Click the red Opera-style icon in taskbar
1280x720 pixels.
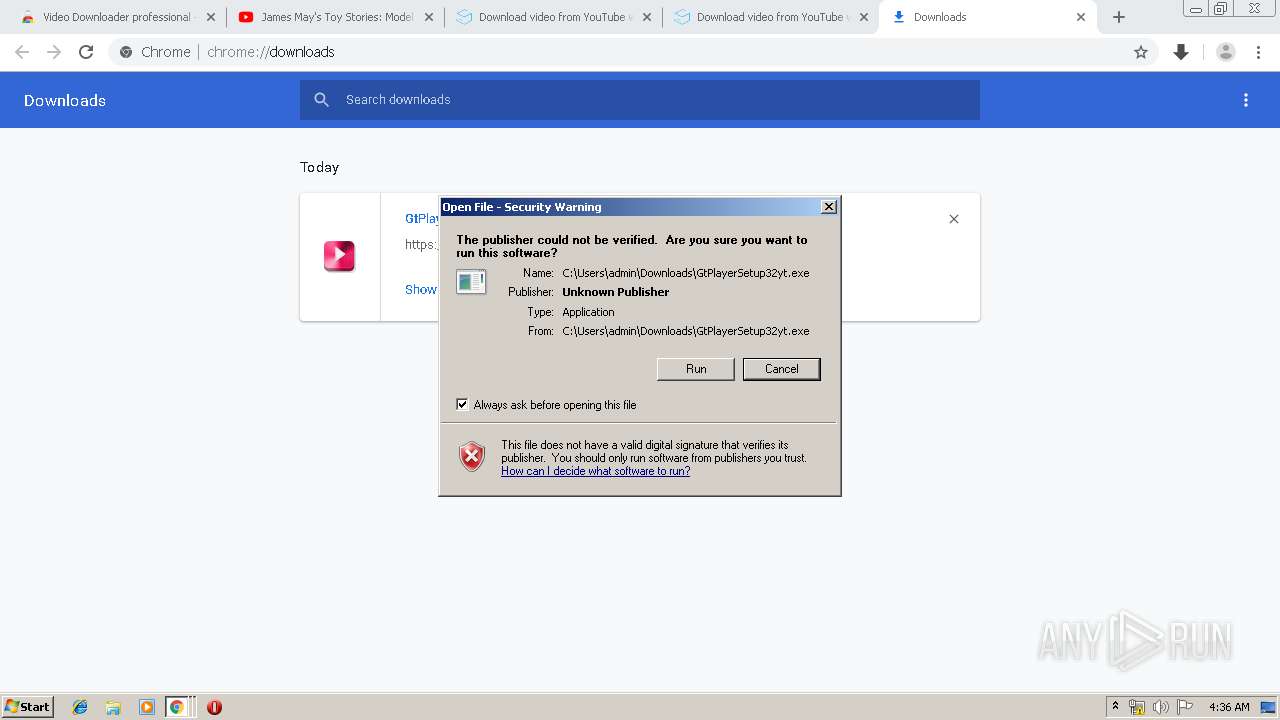(x=214, y=707)
